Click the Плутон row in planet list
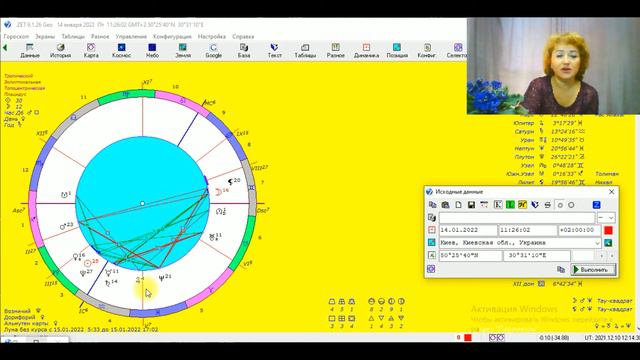 click(x=548, y=157)
